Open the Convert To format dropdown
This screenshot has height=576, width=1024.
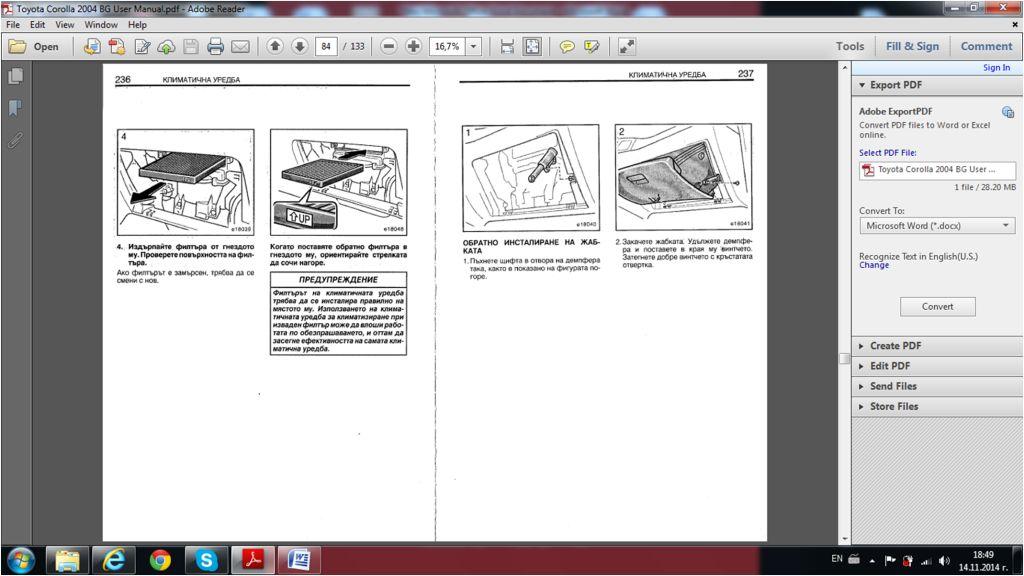937,226
